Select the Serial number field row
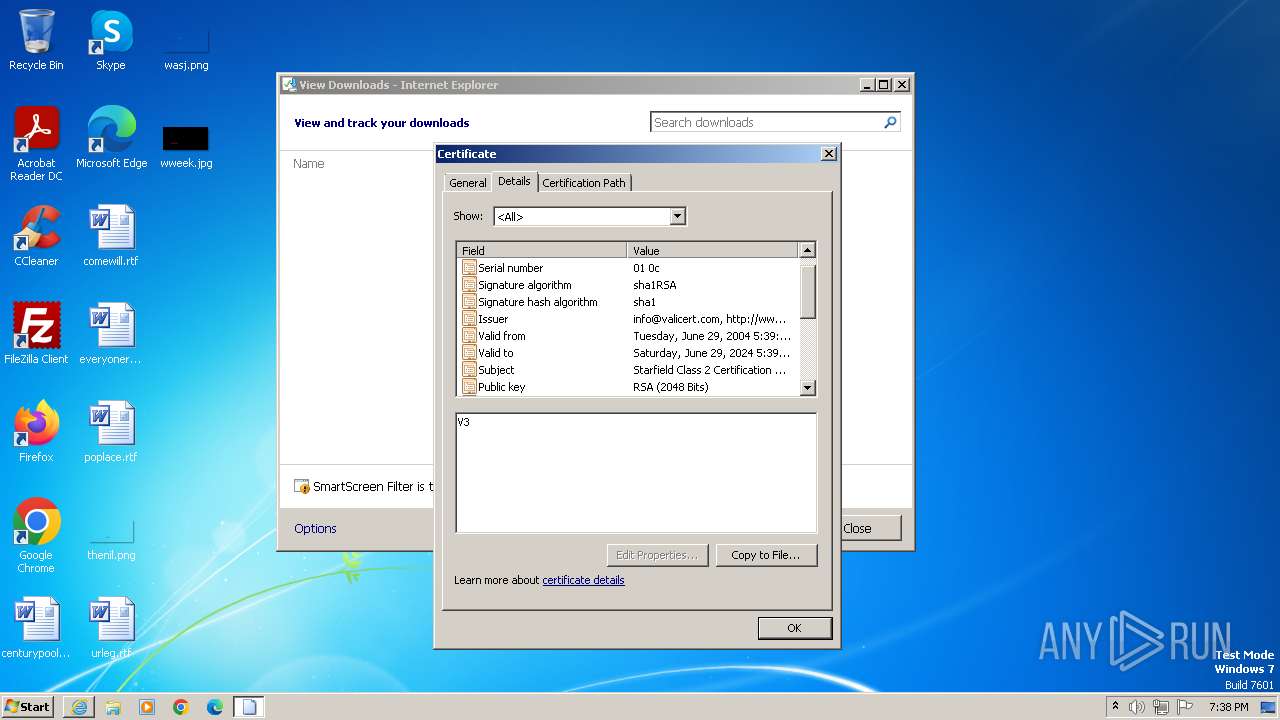1280x720 pixels. coord(628,268)
